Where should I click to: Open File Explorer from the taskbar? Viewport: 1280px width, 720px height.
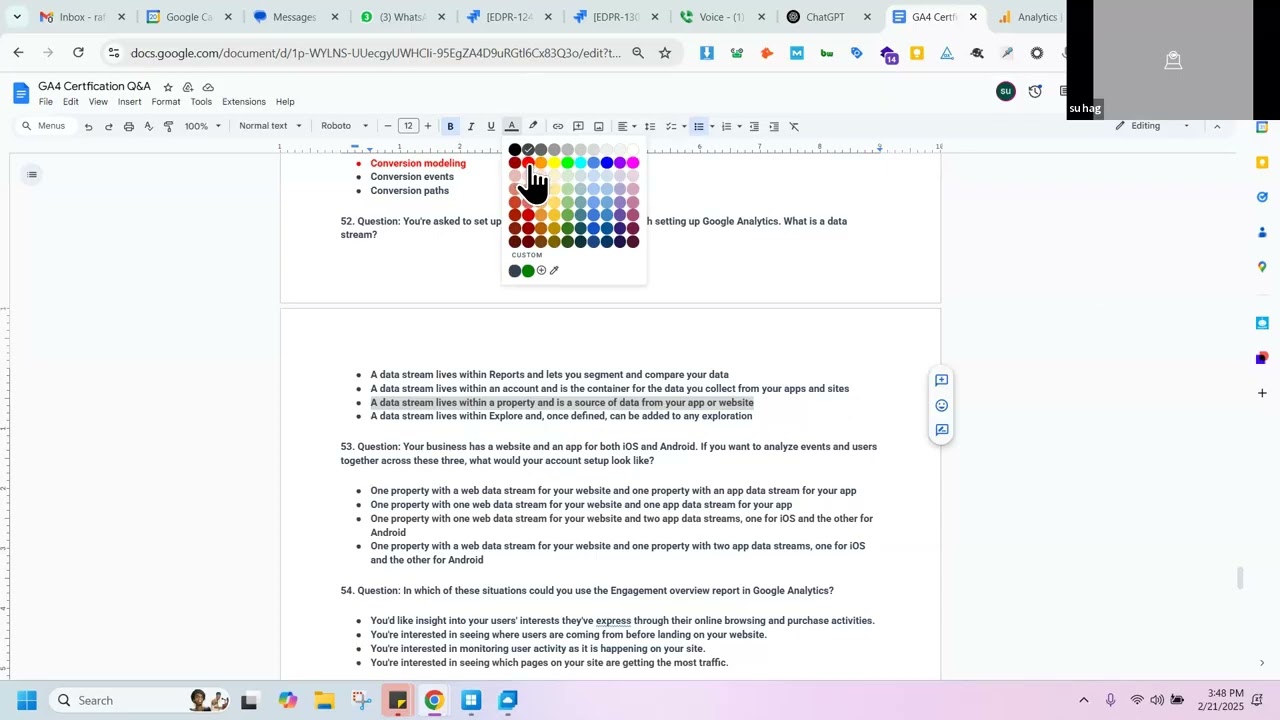324,700
